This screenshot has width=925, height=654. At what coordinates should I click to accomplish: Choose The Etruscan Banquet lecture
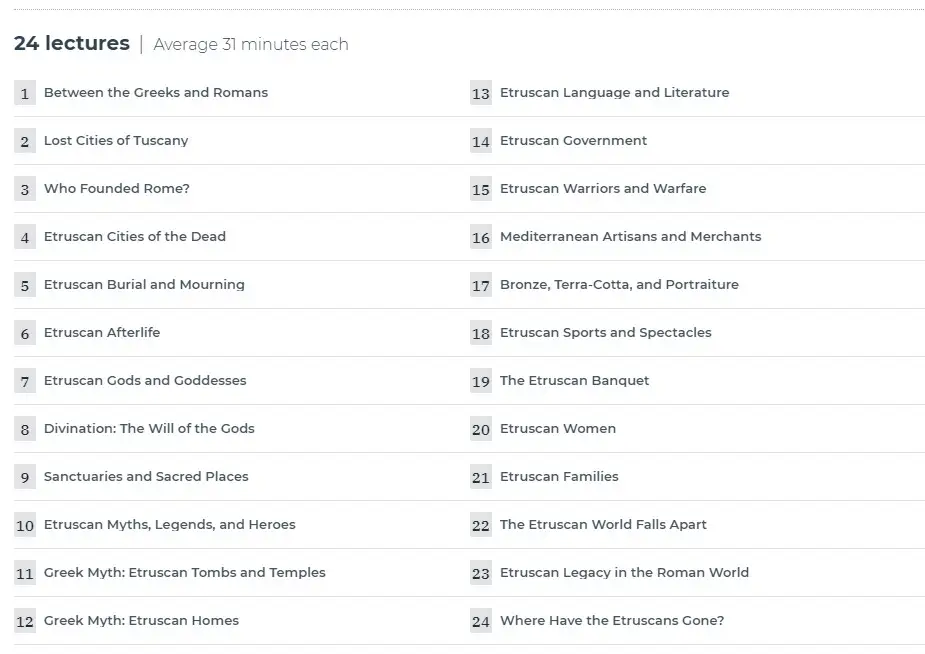pos(575,380)
